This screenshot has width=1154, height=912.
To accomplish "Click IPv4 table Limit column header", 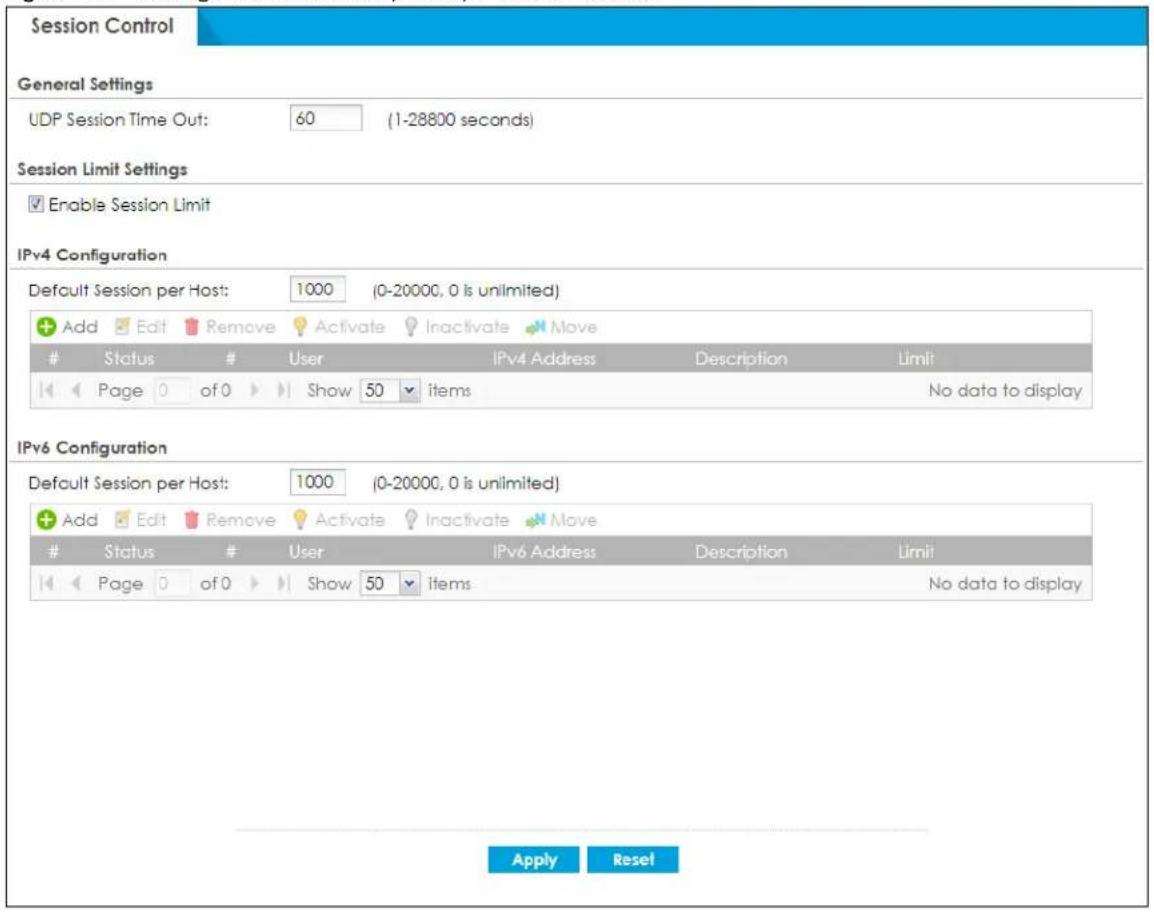I will point(916,358).
